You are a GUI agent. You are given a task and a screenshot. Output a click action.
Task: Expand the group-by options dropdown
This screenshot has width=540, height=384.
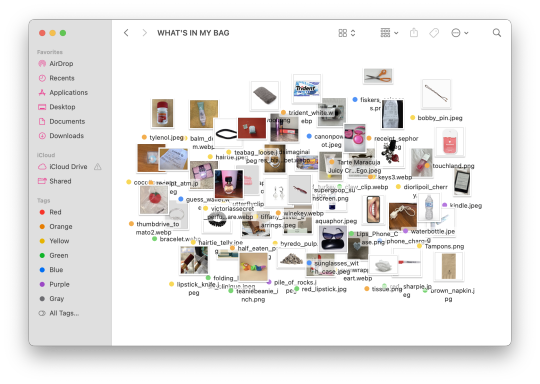click(390, 33)
